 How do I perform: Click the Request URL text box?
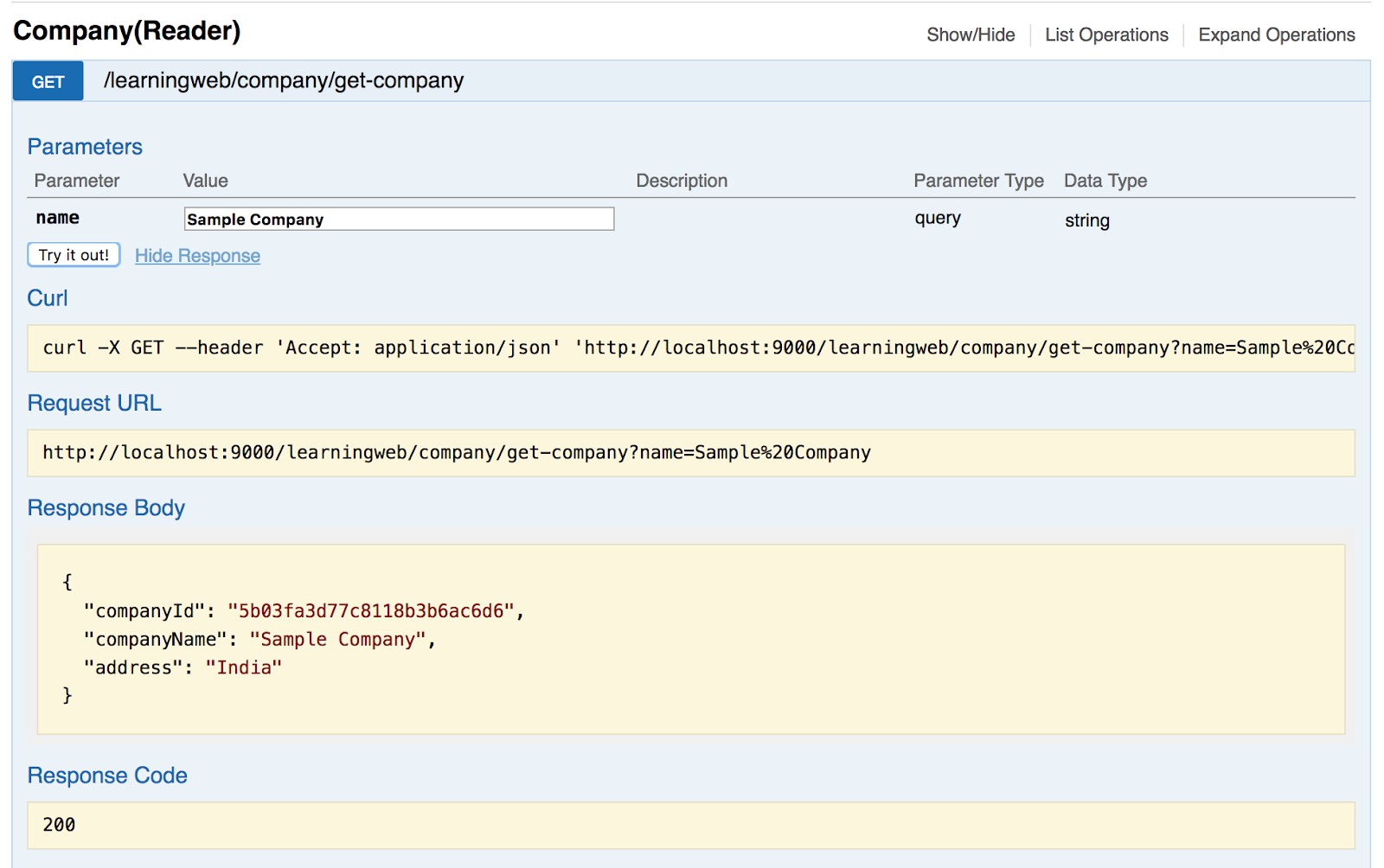pos(690,453)
